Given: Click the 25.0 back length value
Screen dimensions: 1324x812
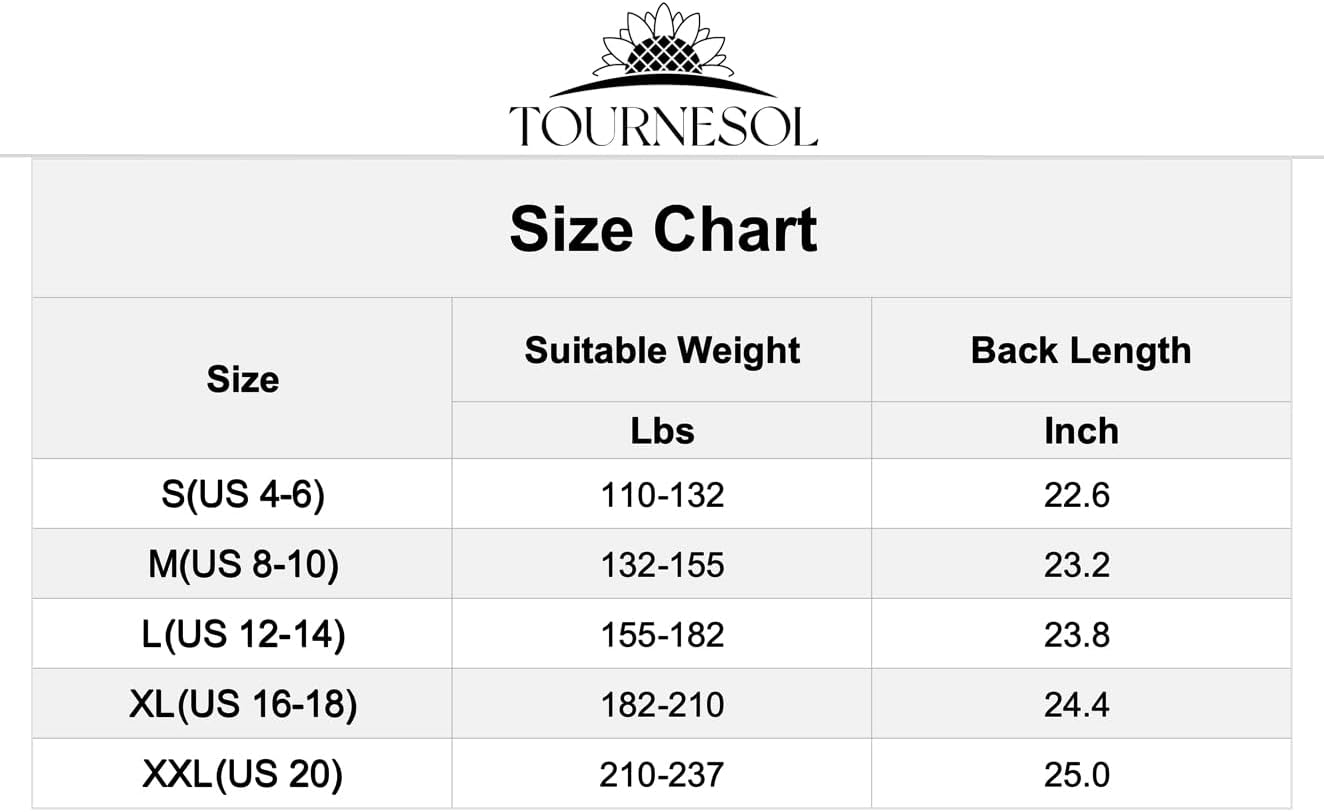Looking at the screenshot, I should click(x=1077, y=775).
